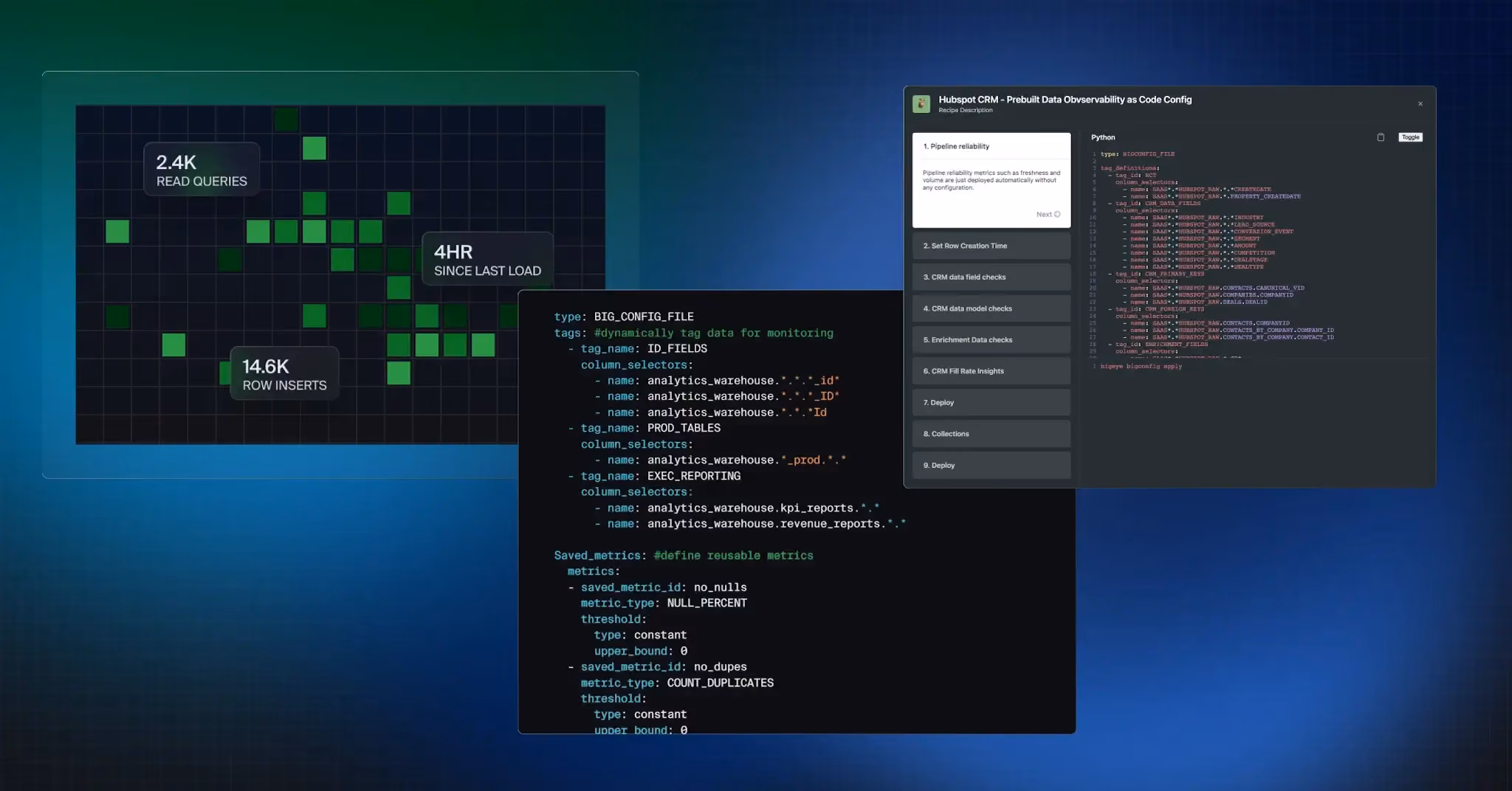1512x791 pixels.
Task: Click the 'analytics_warehouse.kpi_reports.*.*' line
Action: point(737,508)
